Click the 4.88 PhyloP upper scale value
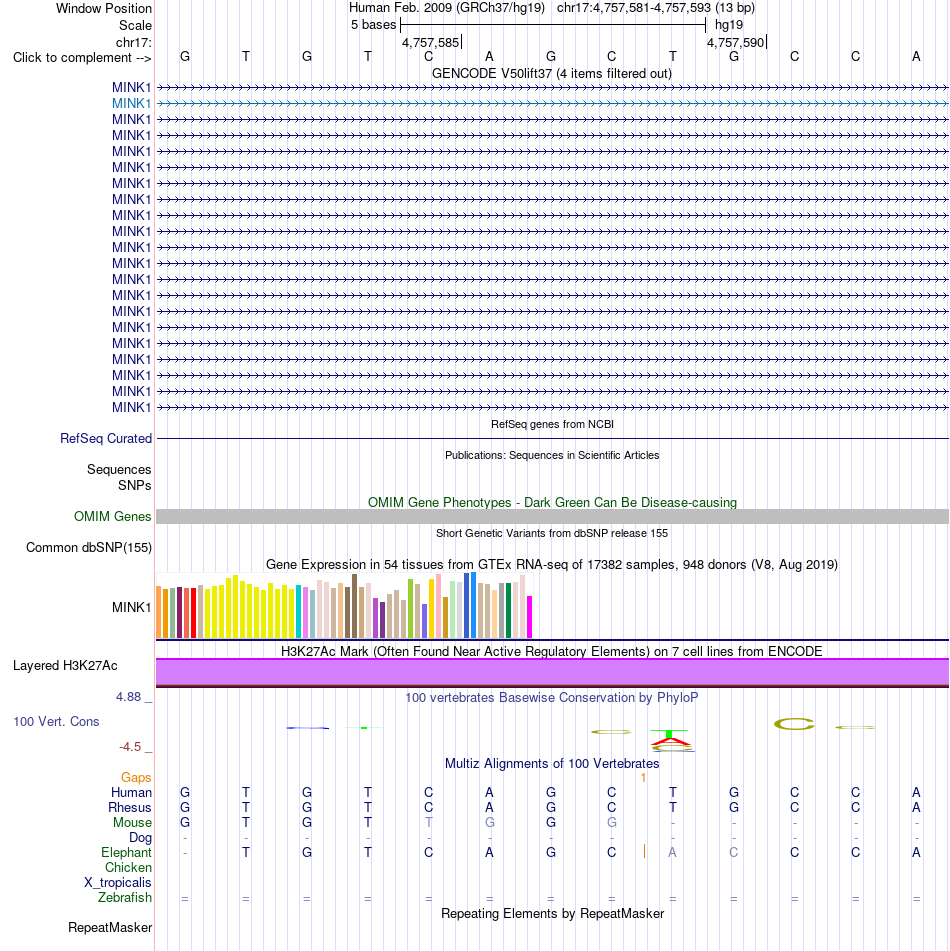This screenshot has width=950, height=951. point(128,697)
